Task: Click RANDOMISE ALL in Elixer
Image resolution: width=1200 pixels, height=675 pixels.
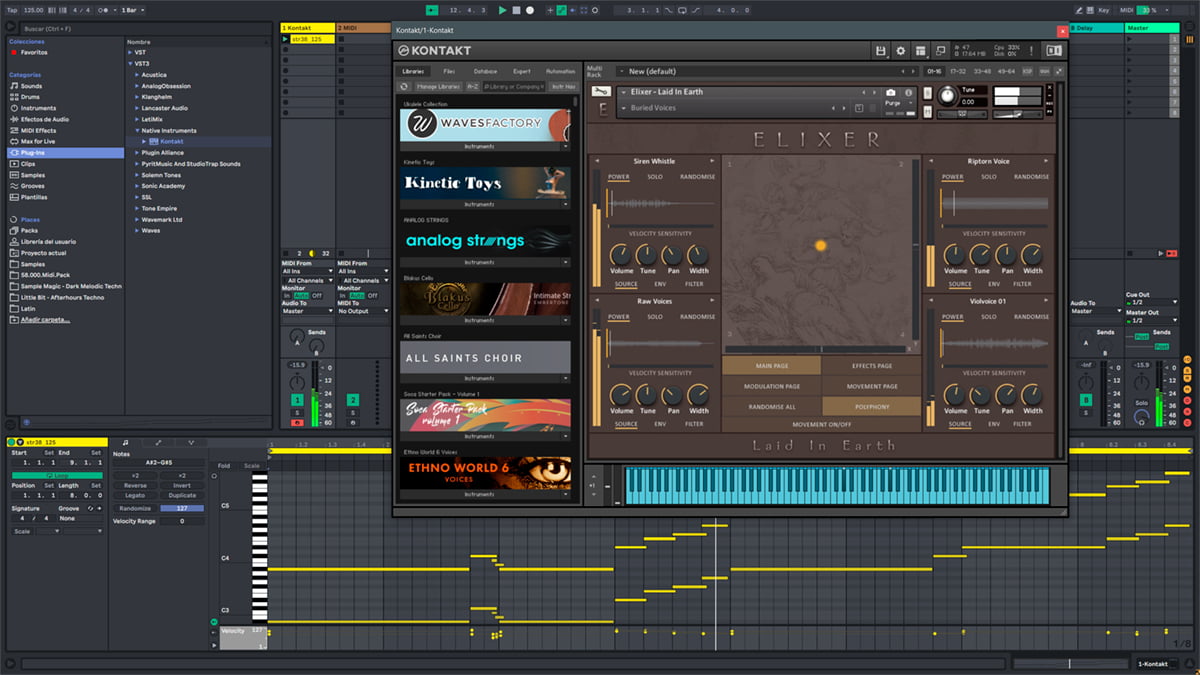Action: [x=772, y=406]
